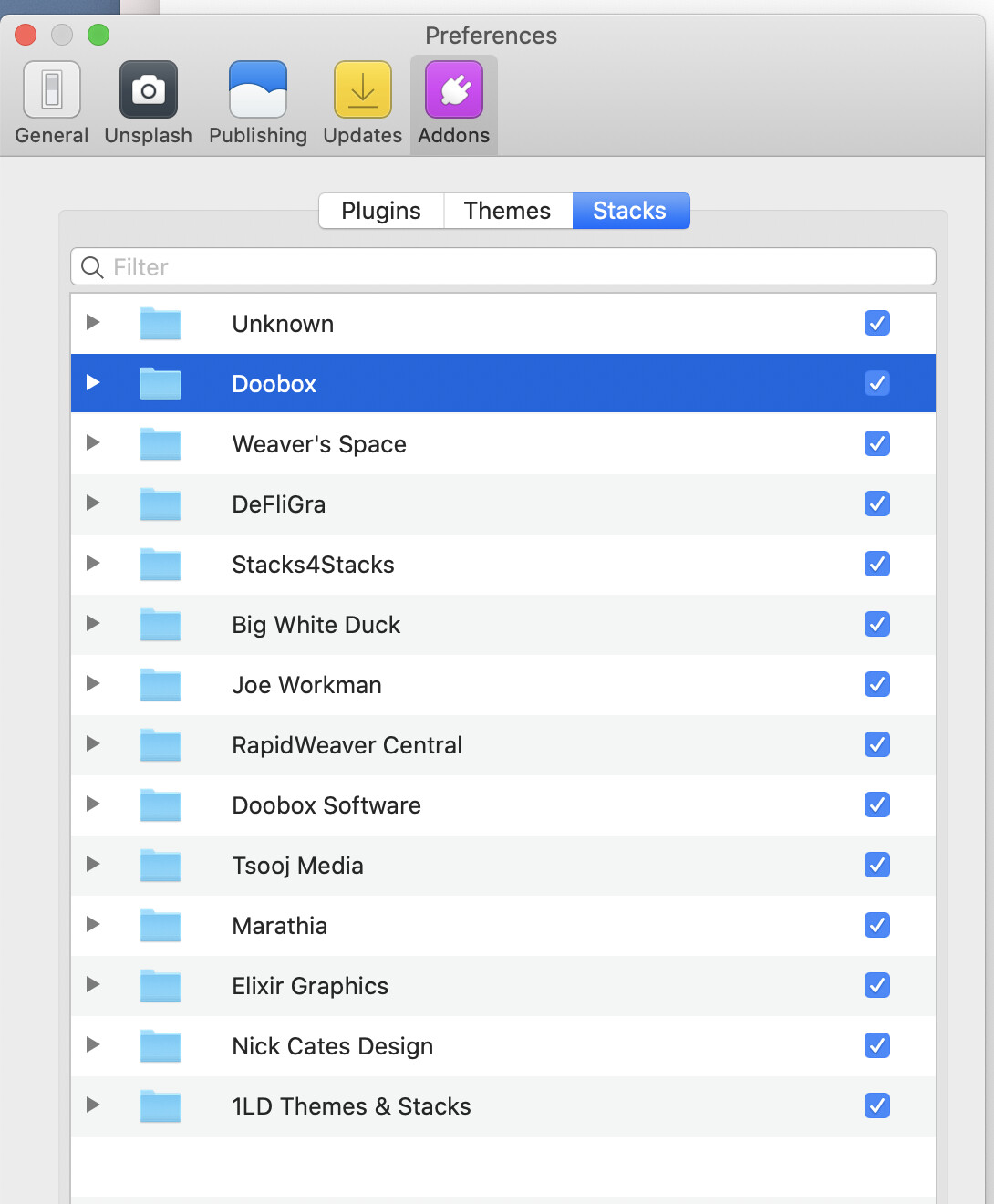Uncheck the Stacks4Stacks checkbox
This screenshot has width=994, height=1204.
click(x=877, y=564)
